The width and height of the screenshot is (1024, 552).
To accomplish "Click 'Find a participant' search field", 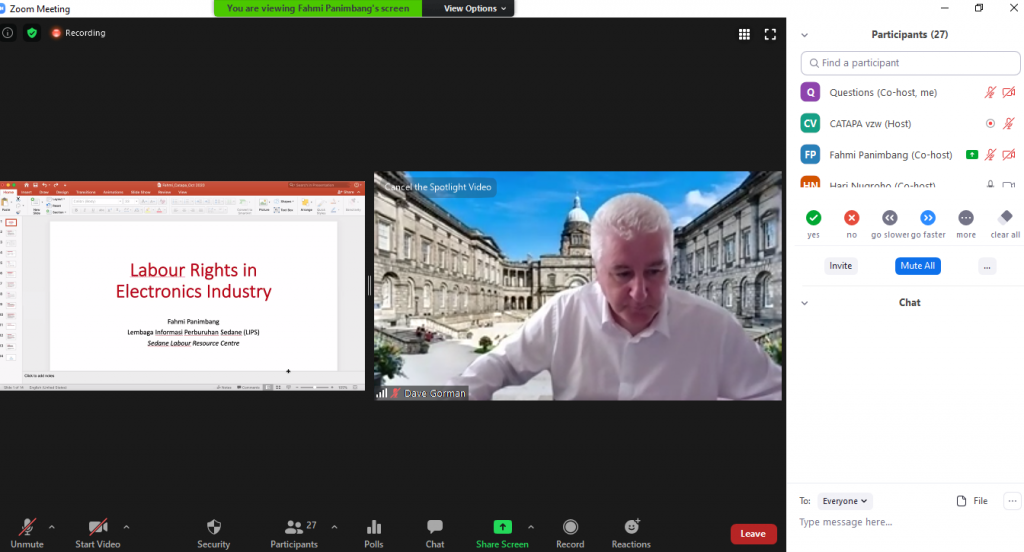I will [x=910, y=63].
